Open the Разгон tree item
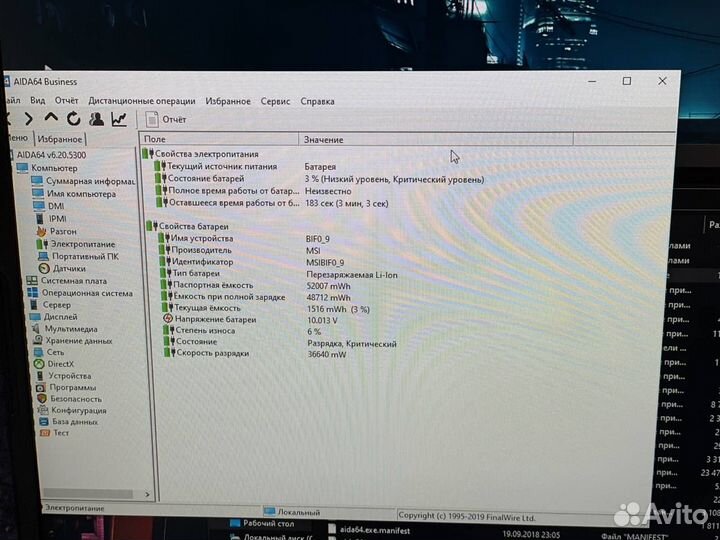 point(63,231)
